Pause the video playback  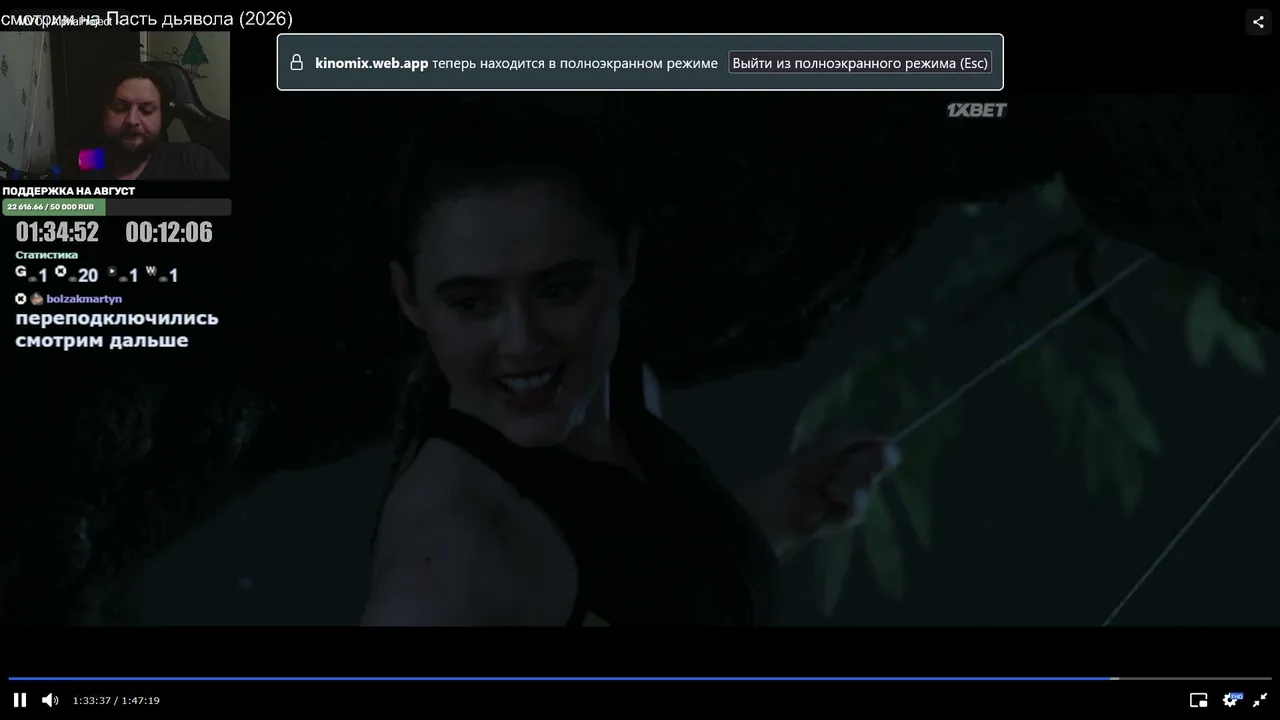[20, 700]
